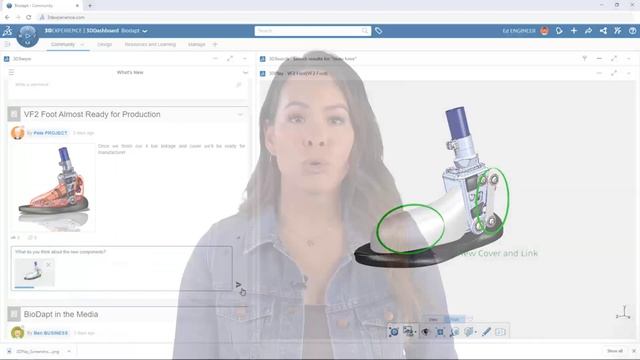Maximize the 3DPlay widget
The width and height of the screenshot is (640, 360).
[x=614, y=73]
